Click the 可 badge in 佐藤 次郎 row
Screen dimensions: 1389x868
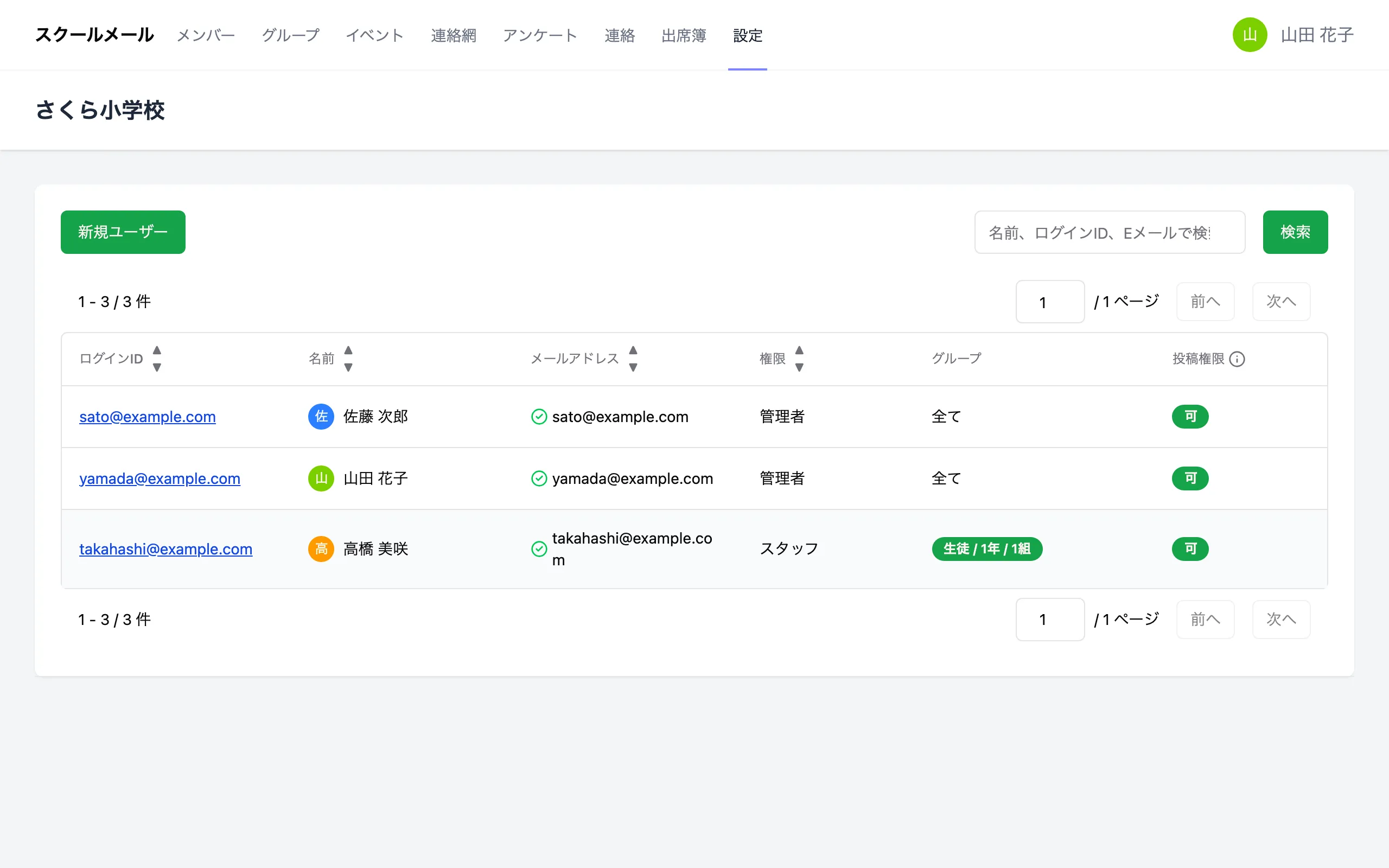[1190, 416]
